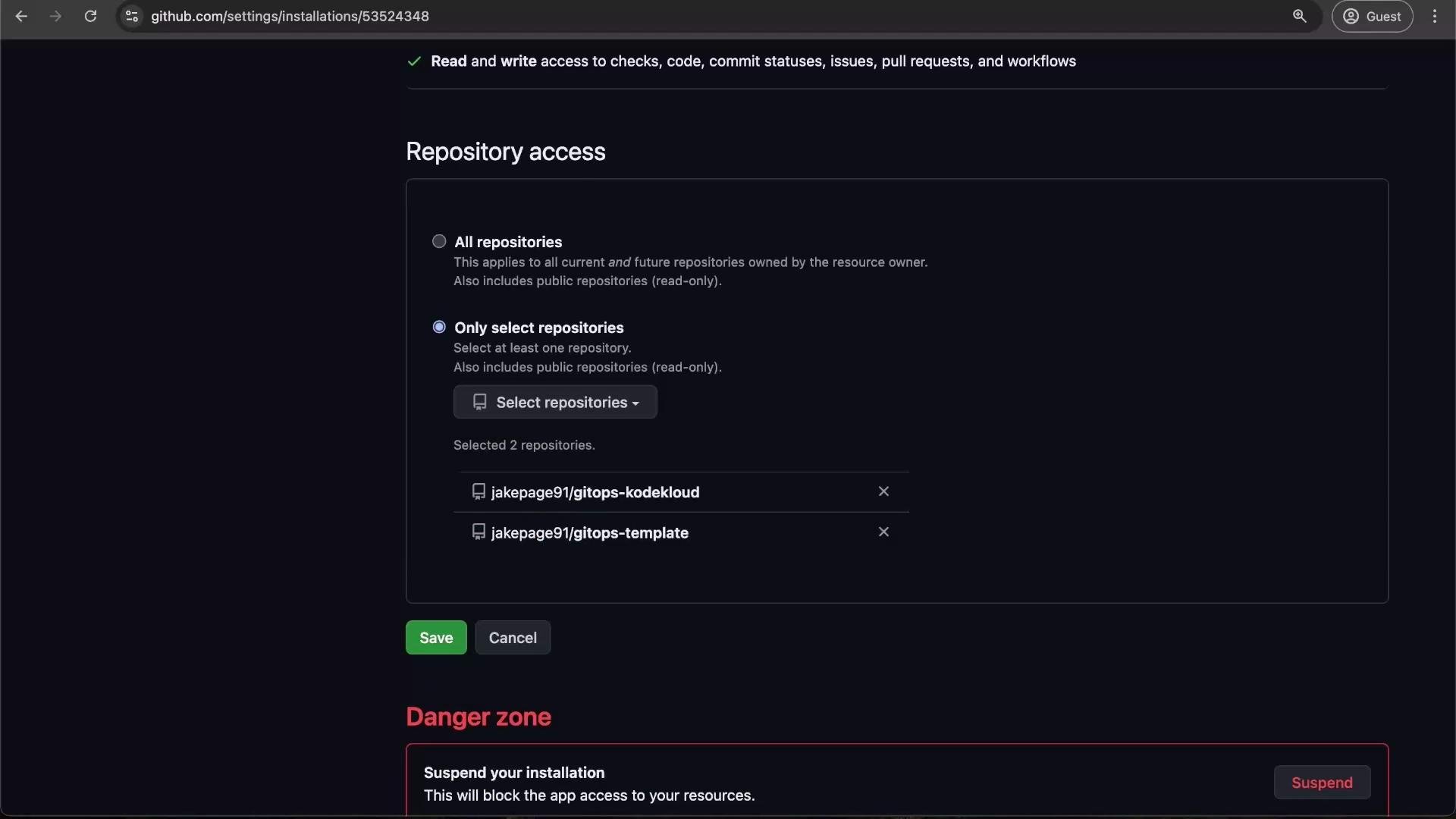Suspend the app installation
This screenshot has height=819, width=1456.
(1322, 783)
